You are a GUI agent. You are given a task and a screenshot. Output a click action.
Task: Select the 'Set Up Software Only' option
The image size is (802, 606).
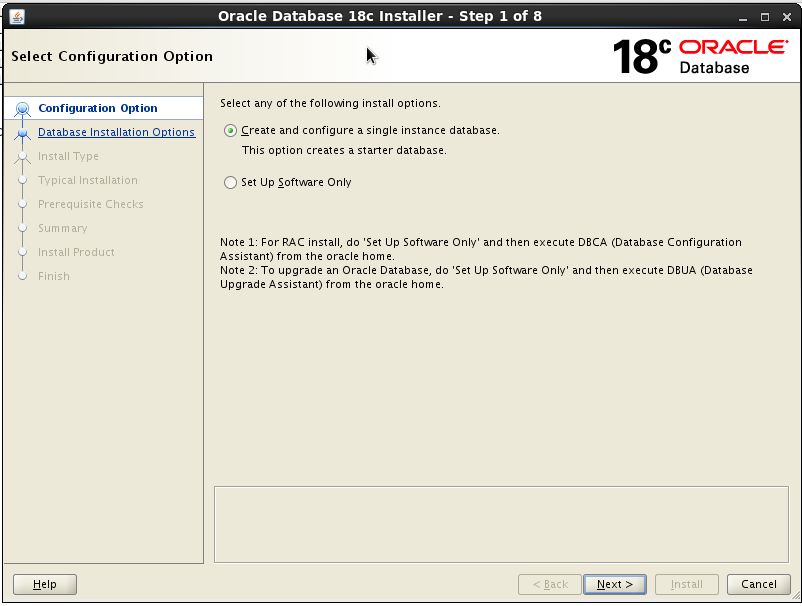230,183
